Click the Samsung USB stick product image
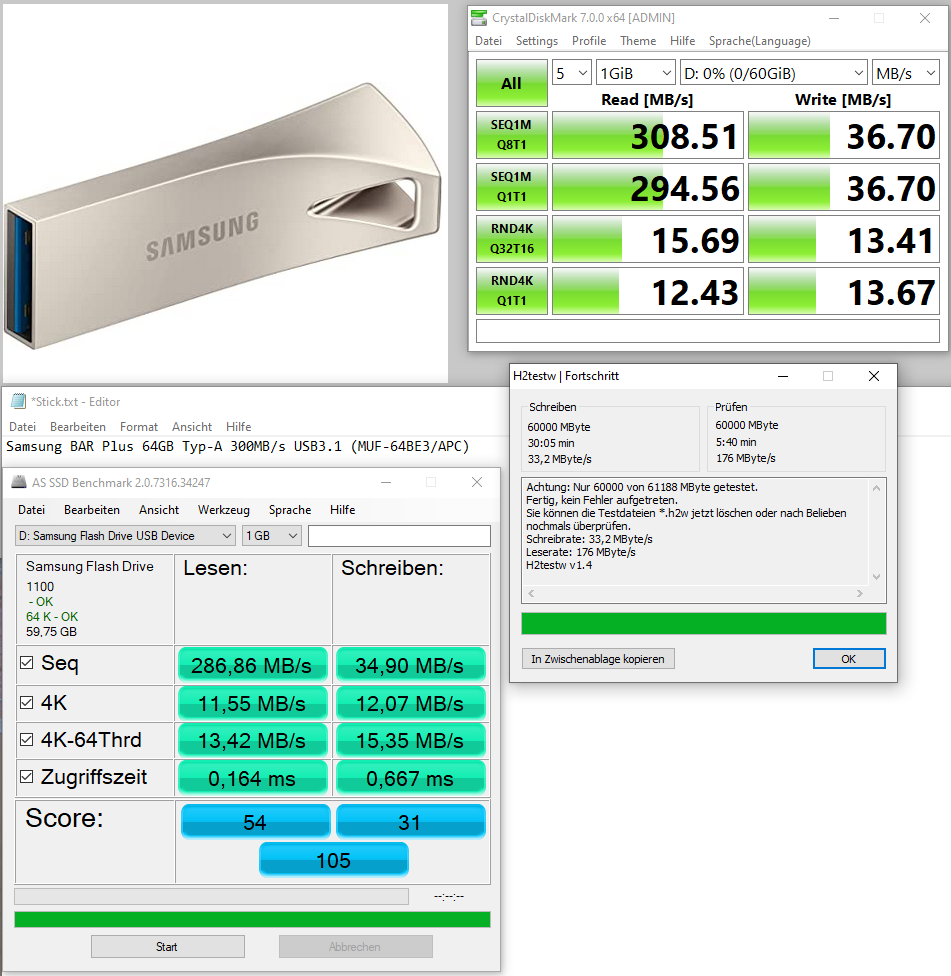This screenshot has height=976, width=951. 225,194
